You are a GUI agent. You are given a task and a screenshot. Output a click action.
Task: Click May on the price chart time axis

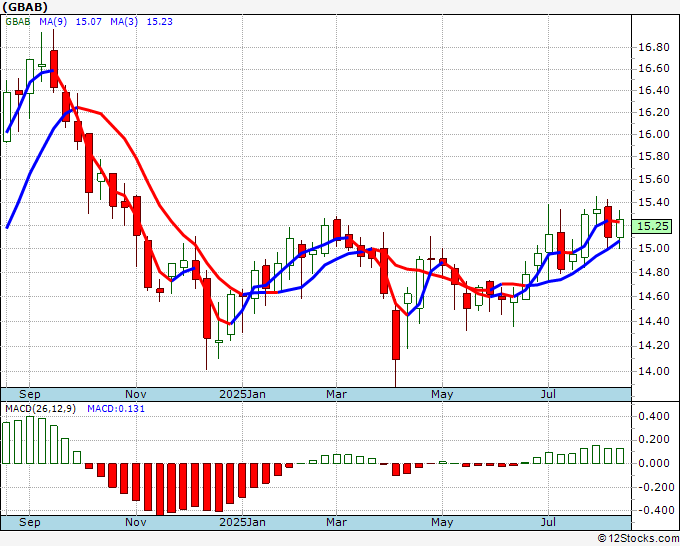[442, 394]
